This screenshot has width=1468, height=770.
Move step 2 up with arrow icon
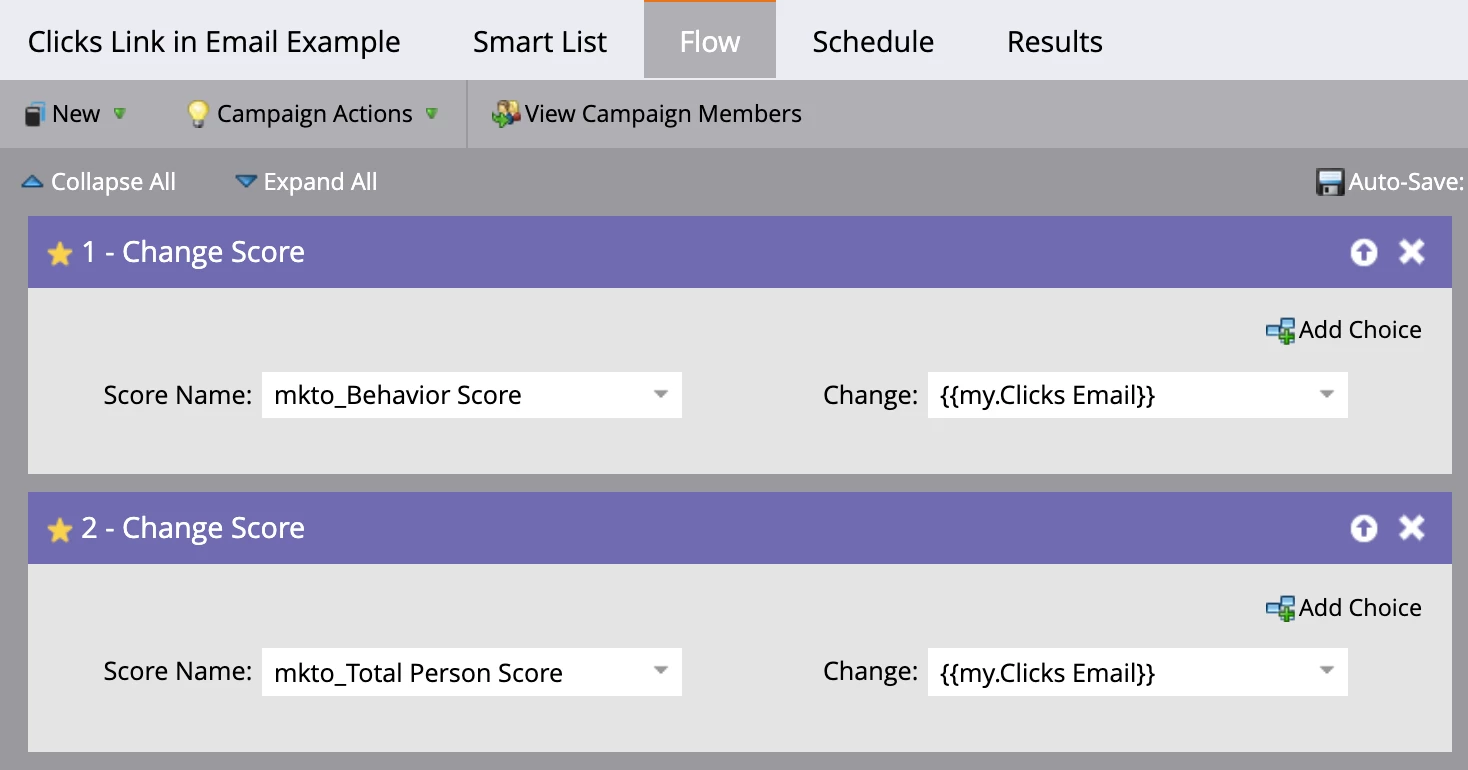pyautogui.click(x=1363, y=529)
